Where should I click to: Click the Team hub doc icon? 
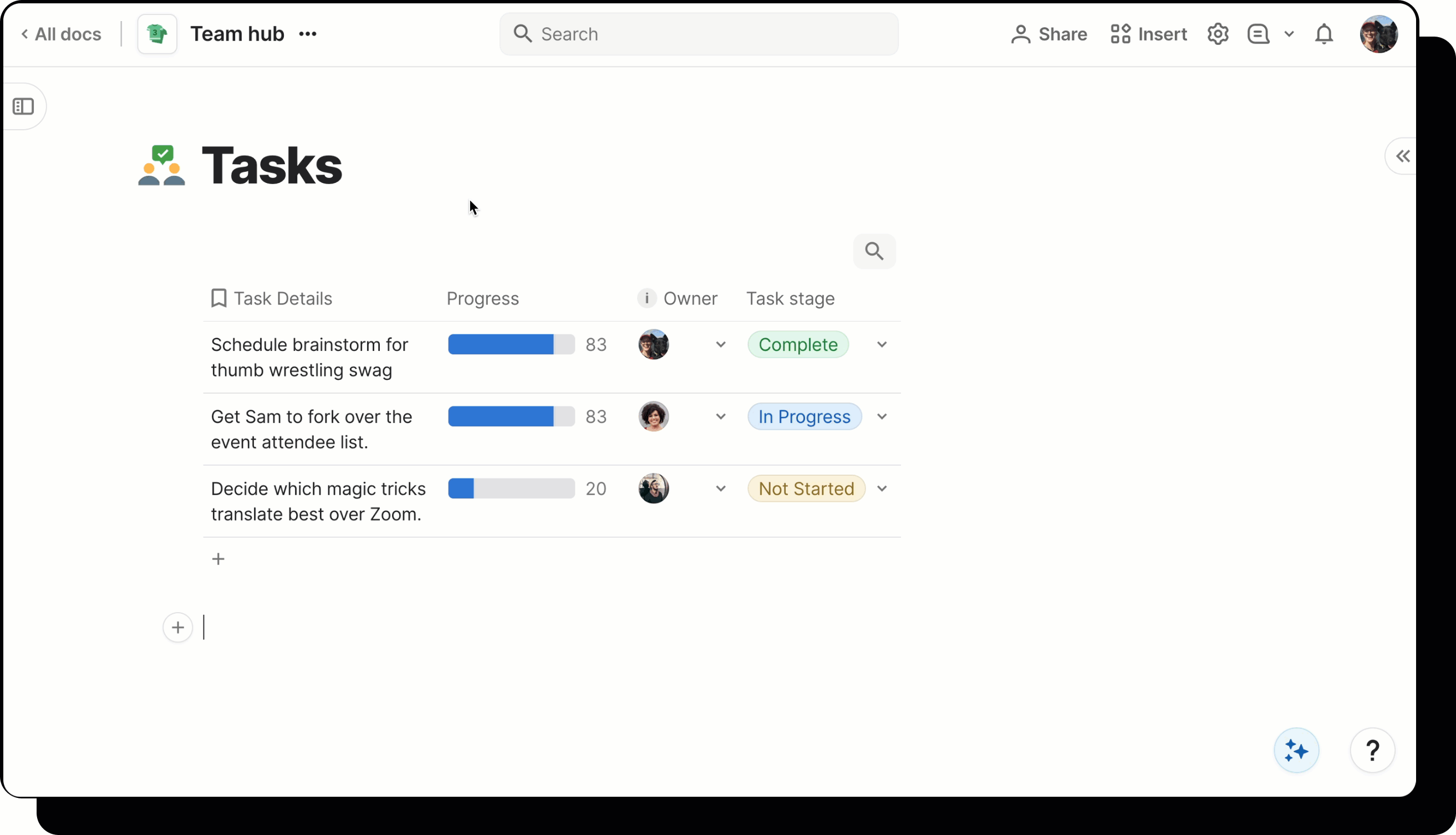[x=156, y=34]
